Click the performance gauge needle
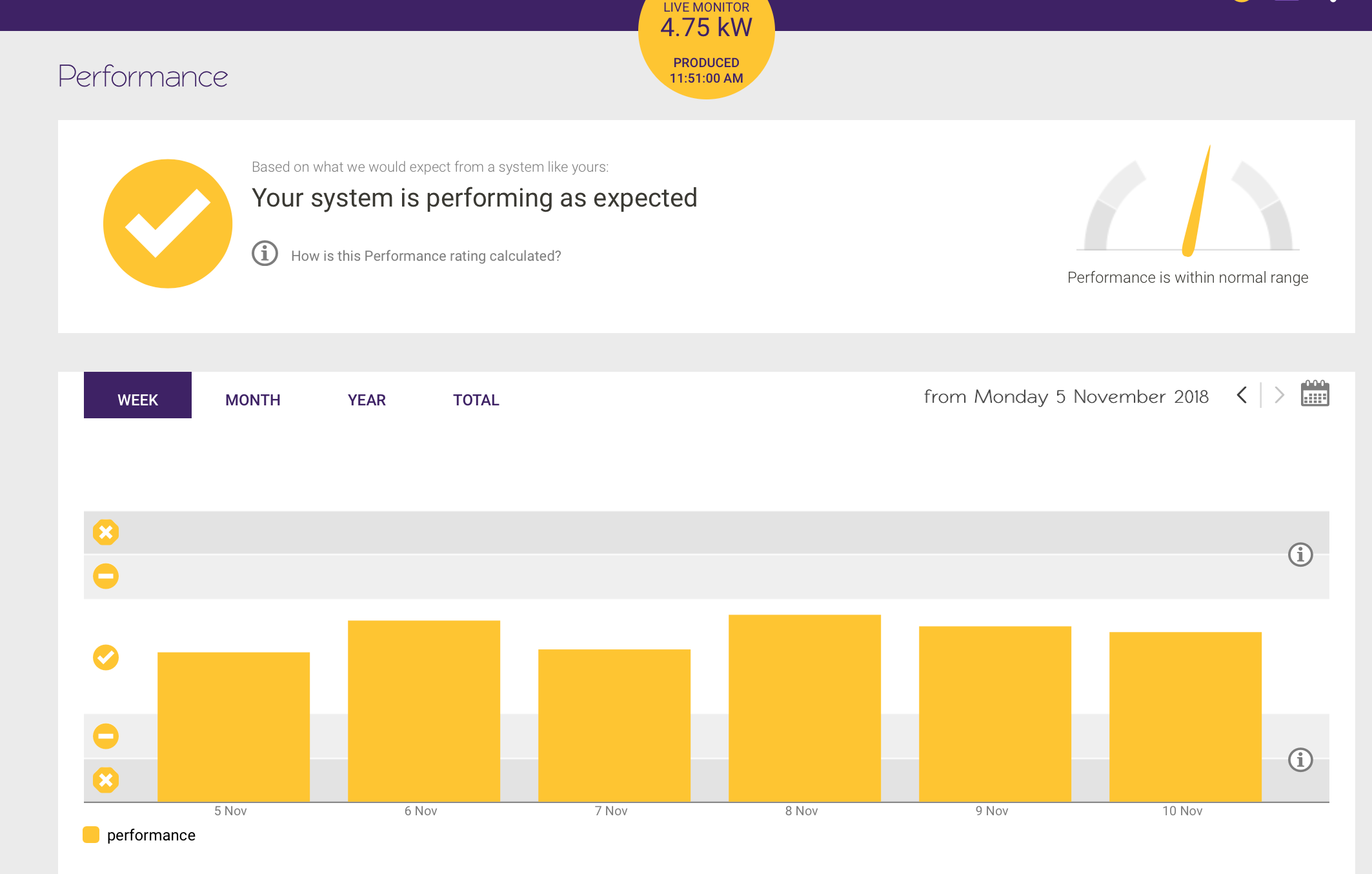Viewport: 1372px width, 874px height. coord(1196,201)
